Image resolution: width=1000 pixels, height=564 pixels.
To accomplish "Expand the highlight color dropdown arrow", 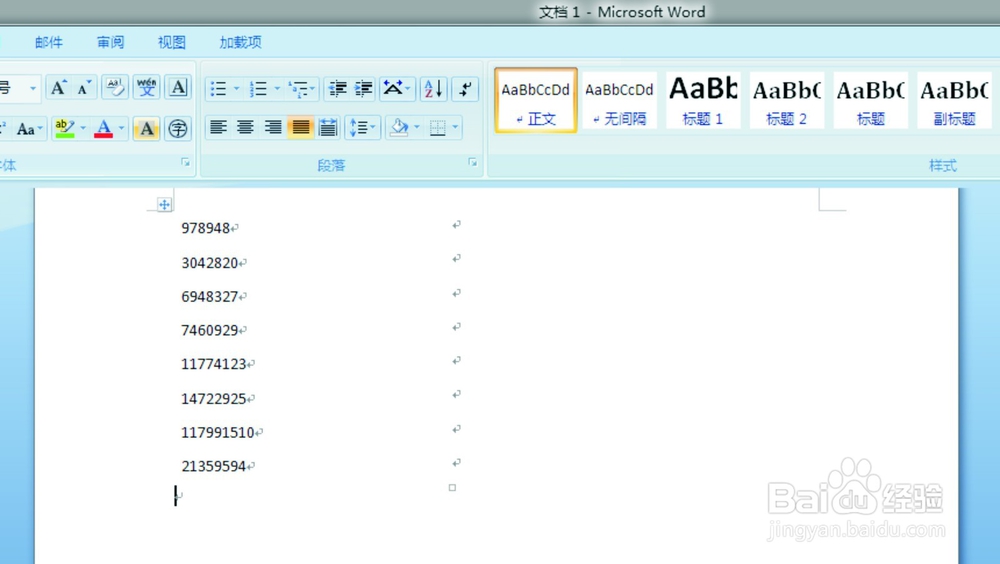I will (83, 128).
